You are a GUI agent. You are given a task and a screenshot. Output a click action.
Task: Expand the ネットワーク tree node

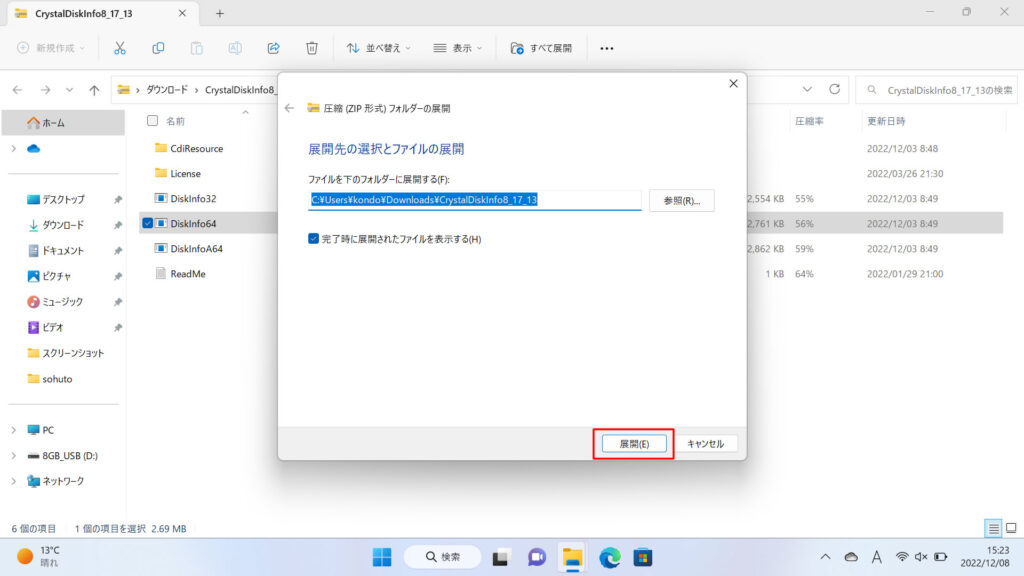tap(14, 481)
